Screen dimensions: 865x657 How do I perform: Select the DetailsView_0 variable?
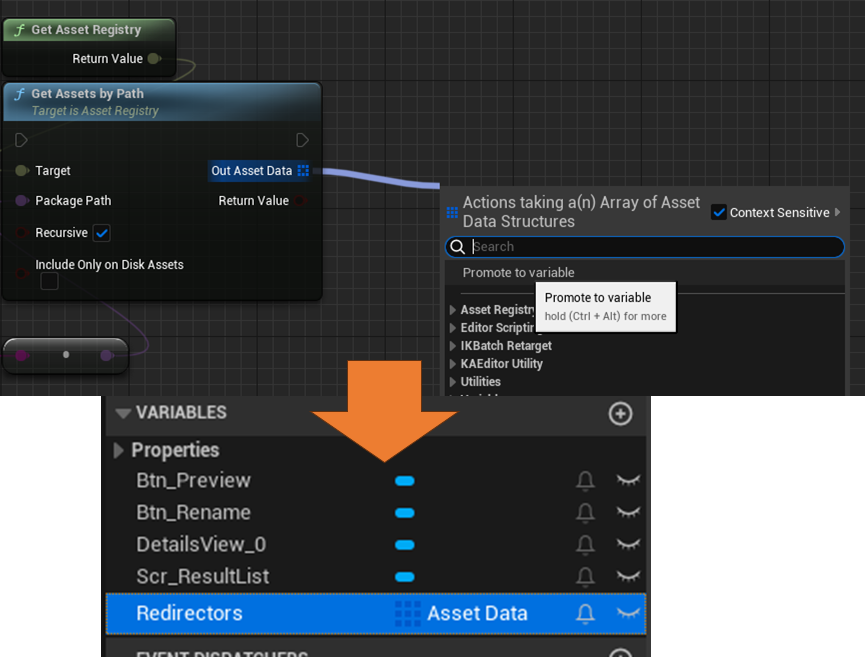point(201,544)
